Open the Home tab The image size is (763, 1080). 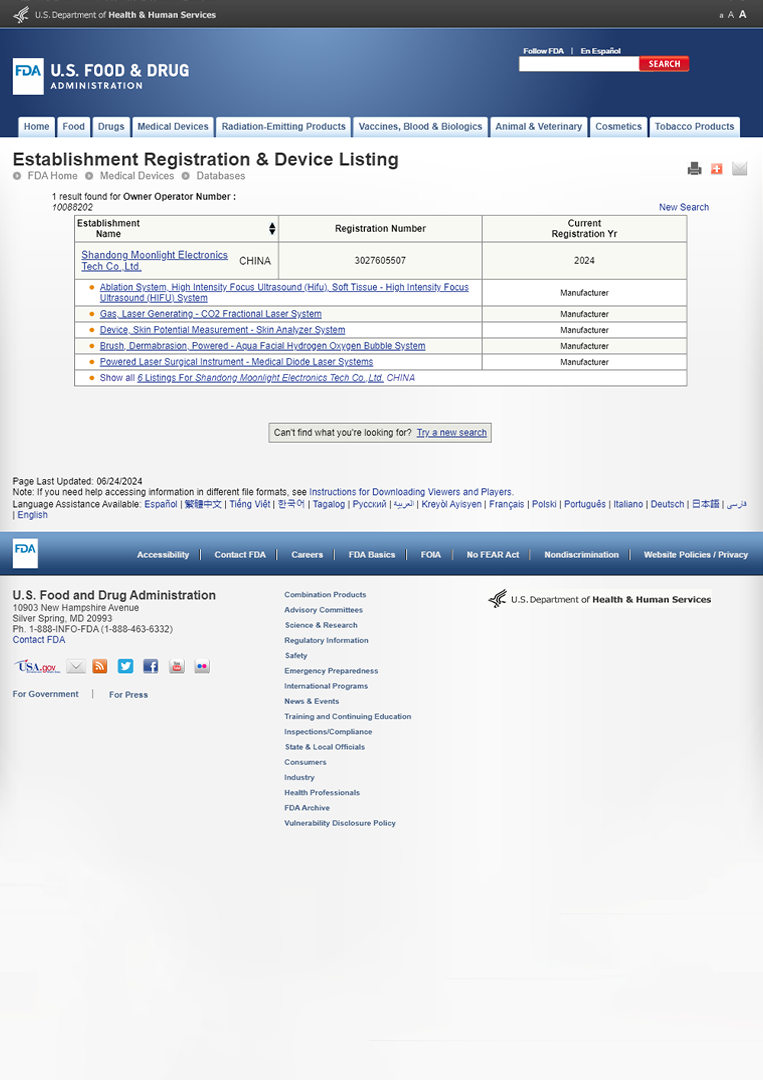(36, 127)
